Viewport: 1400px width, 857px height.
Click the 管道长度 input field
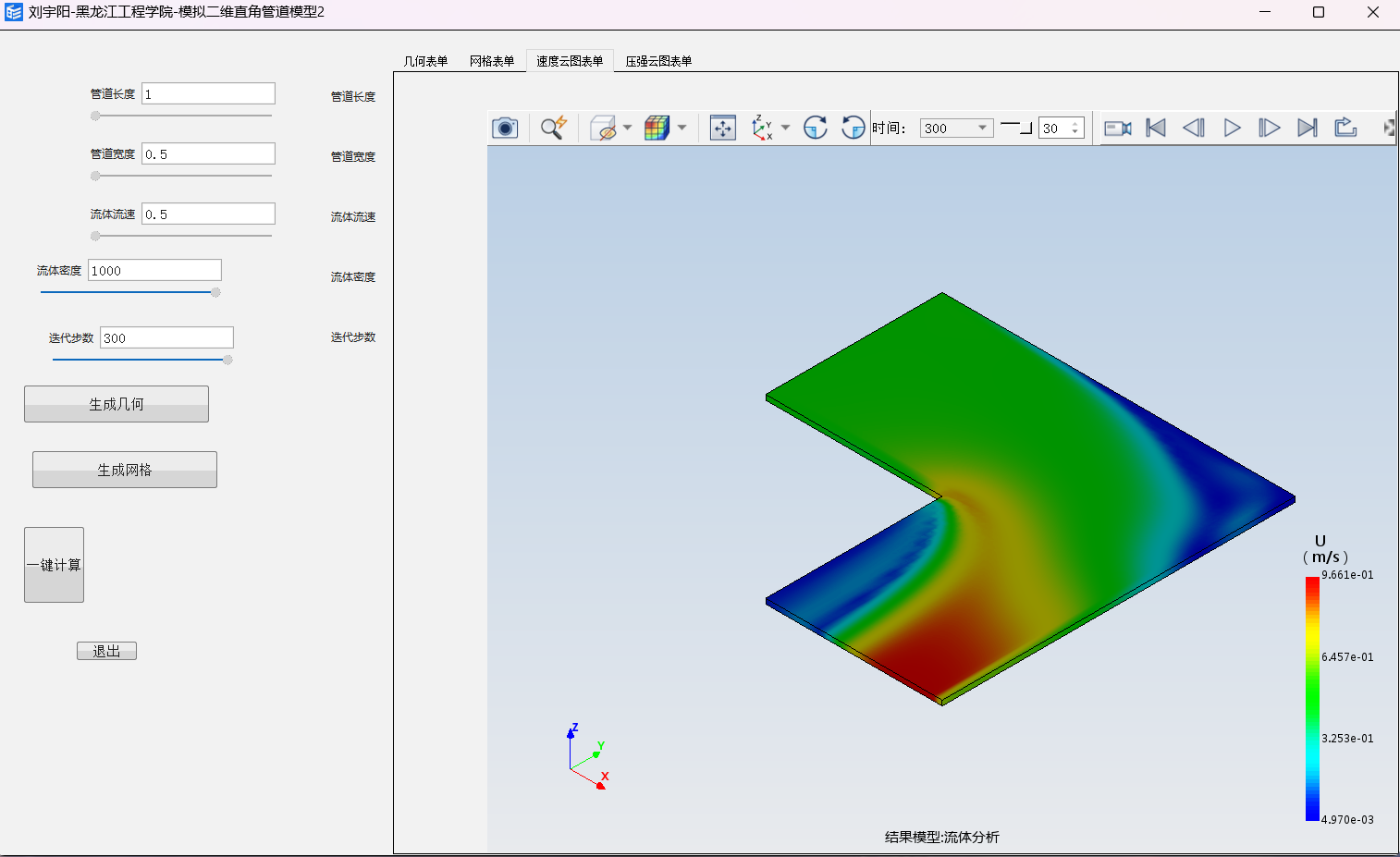208,93
